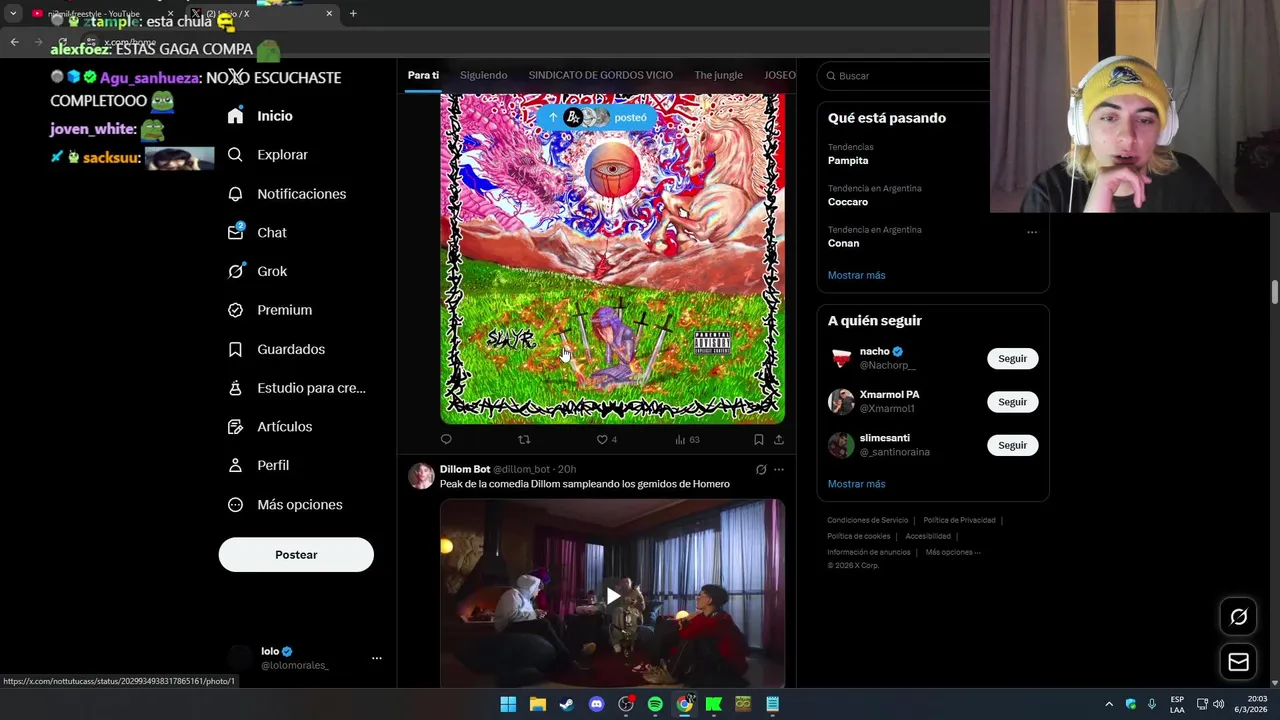Switch to the Para ti tab
Viewport: 1280px width, 720px height.
coord(423,75)
